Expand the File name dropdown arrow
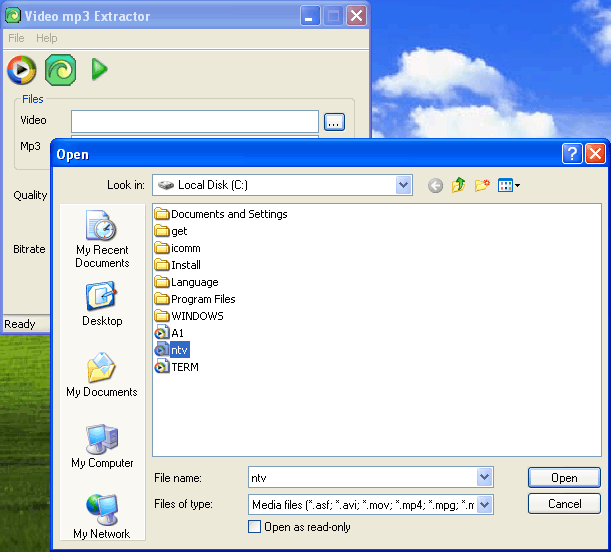The width and height of the screenshot is (611, 552). [x=484, y=477]
